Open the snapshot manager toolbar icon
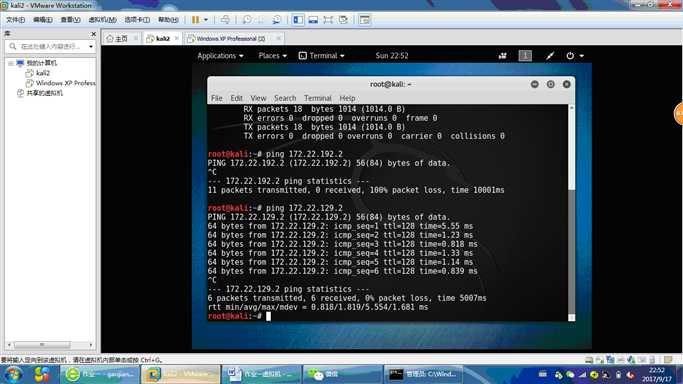 [276, 20]
